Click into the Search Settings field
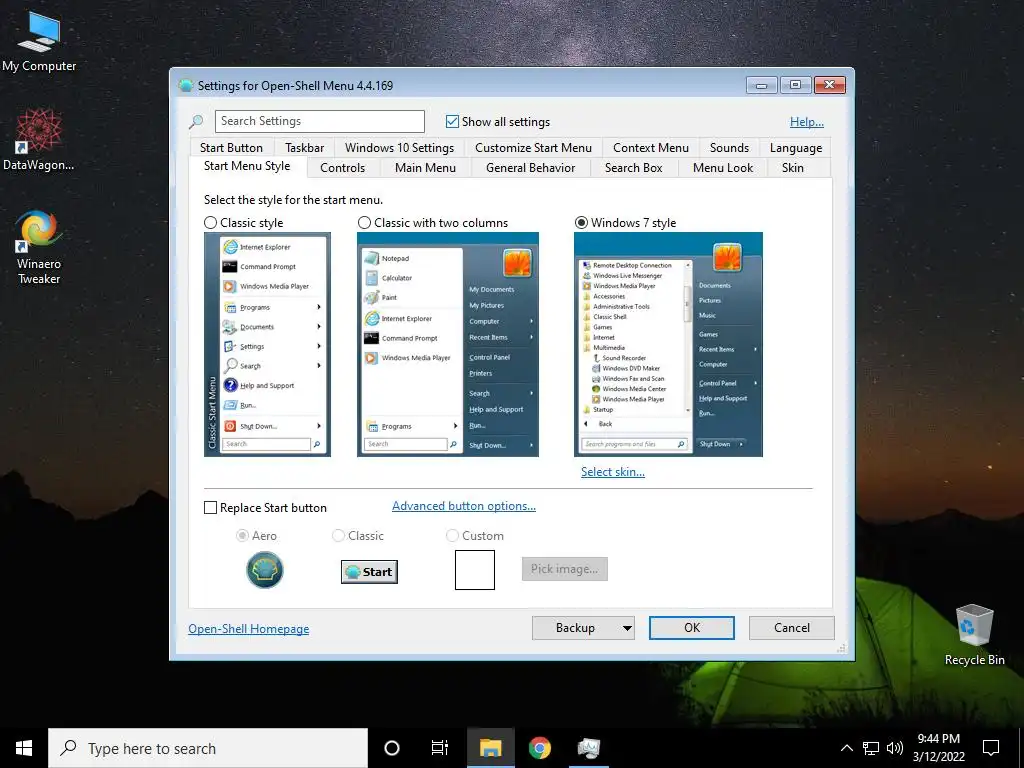The height and width of the screenshot is (768, 1024). click(x=320, y=121)
